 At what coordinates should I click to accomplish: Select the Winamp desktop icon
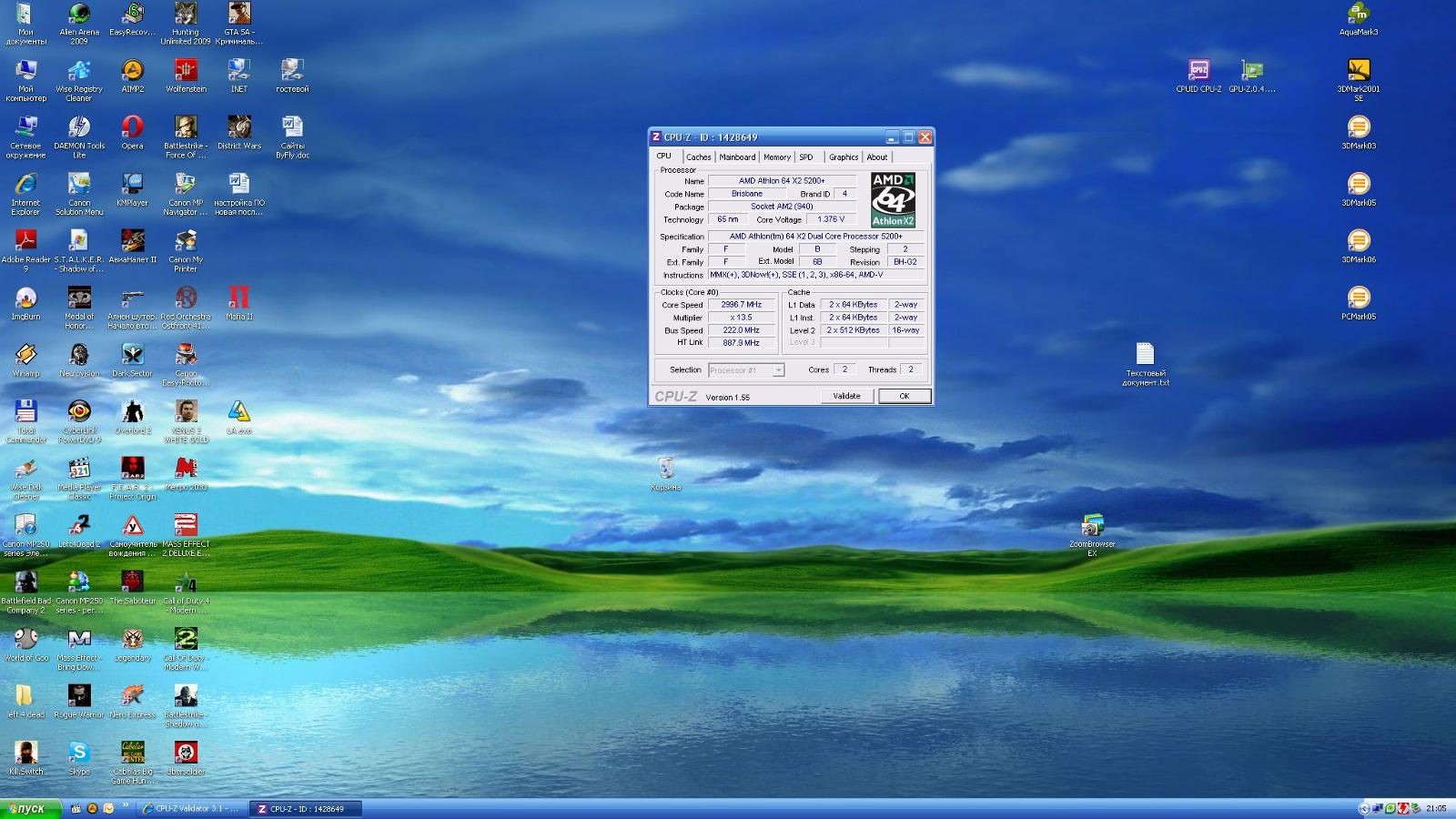click(x=25, y=361)
